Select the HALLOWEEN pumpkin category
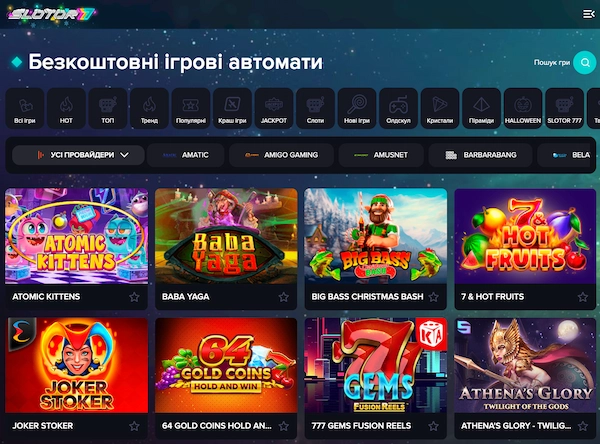This screenshot has width=600, height=444. coord(523,108)
